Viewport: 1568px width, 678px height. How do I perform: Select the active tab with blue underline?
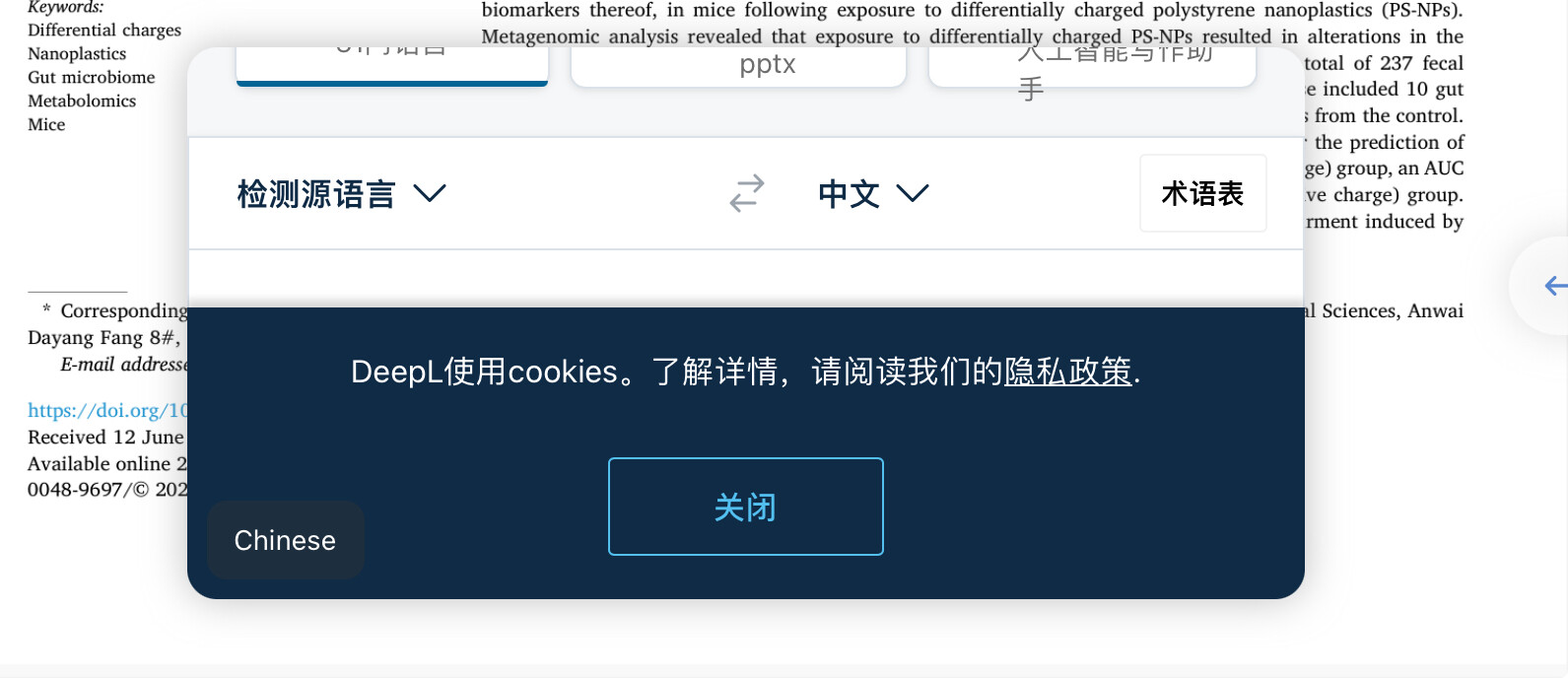pos(392,66)
